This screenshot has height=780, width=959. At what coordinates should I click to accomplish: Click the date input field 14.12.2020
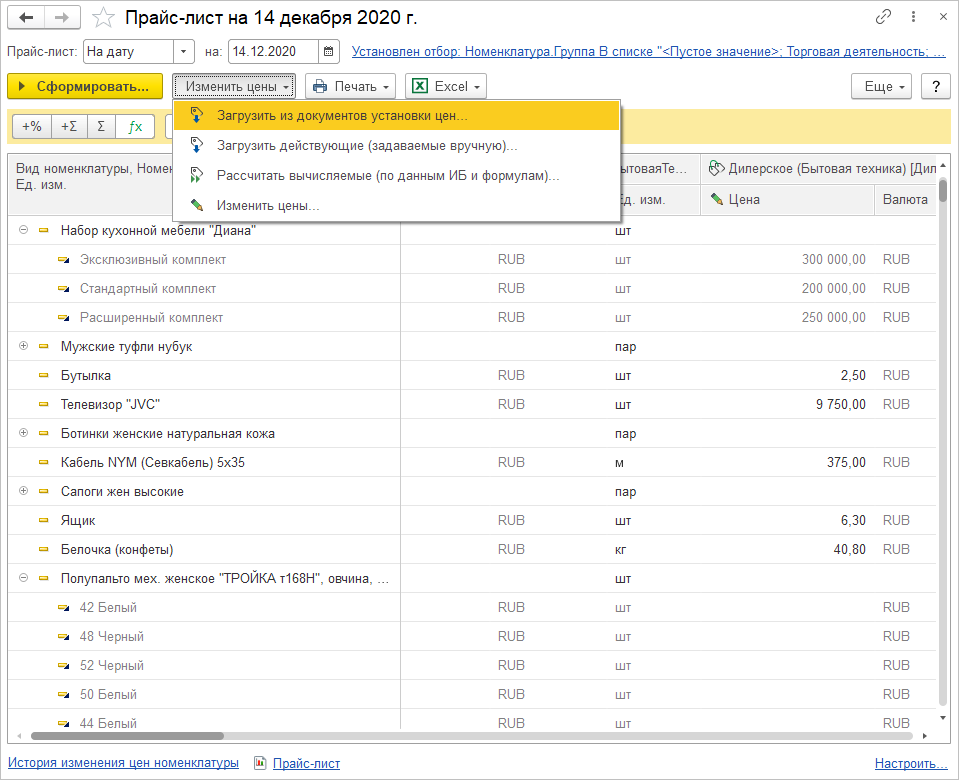pos(272,51)
